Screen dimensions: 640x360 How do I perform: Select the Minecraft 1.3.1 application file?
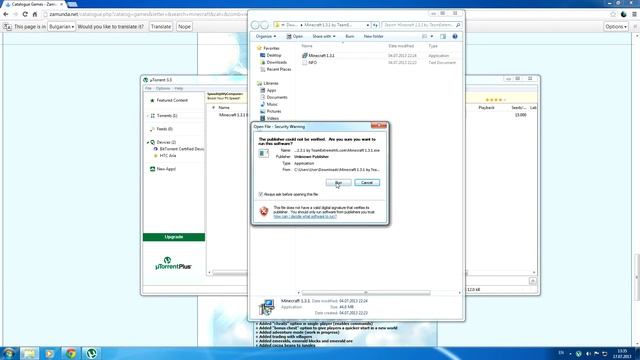[318, 56]
